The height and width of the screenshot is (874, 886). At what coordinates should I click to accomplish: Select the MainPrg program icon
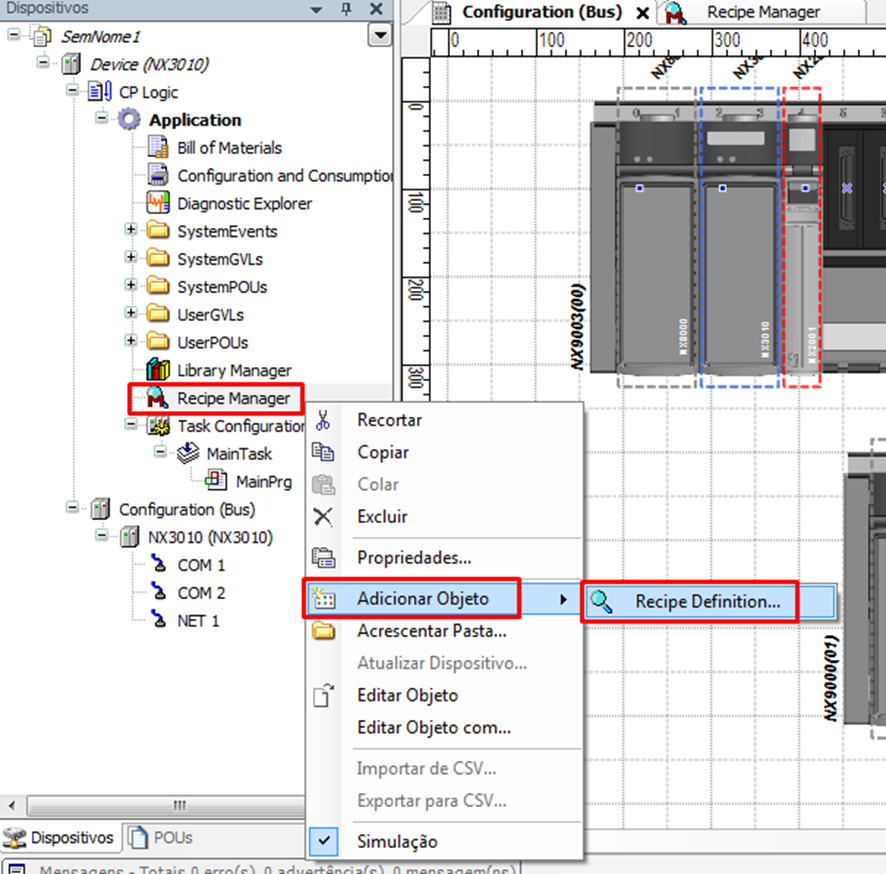(216, 481)
